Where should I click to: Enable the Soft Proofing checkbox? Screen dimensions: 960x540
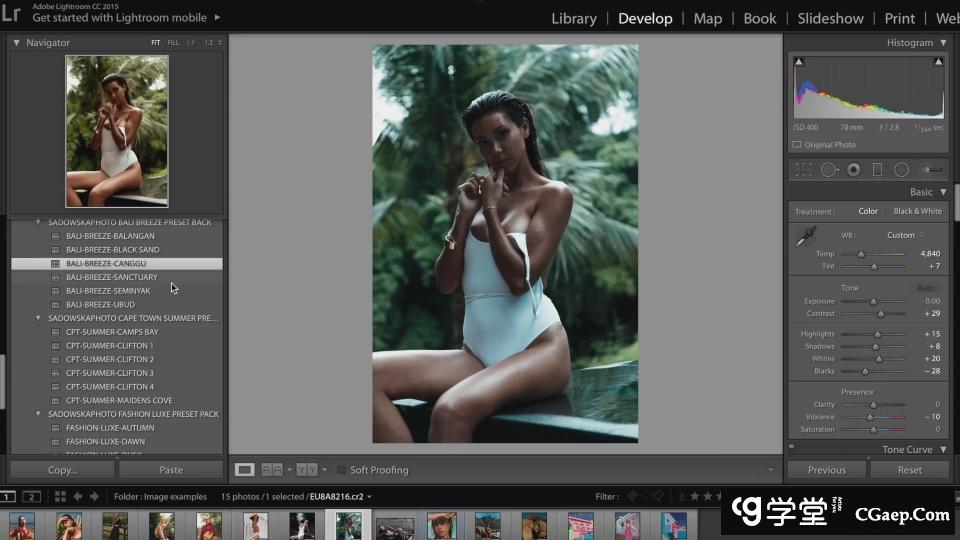point(341,470)
